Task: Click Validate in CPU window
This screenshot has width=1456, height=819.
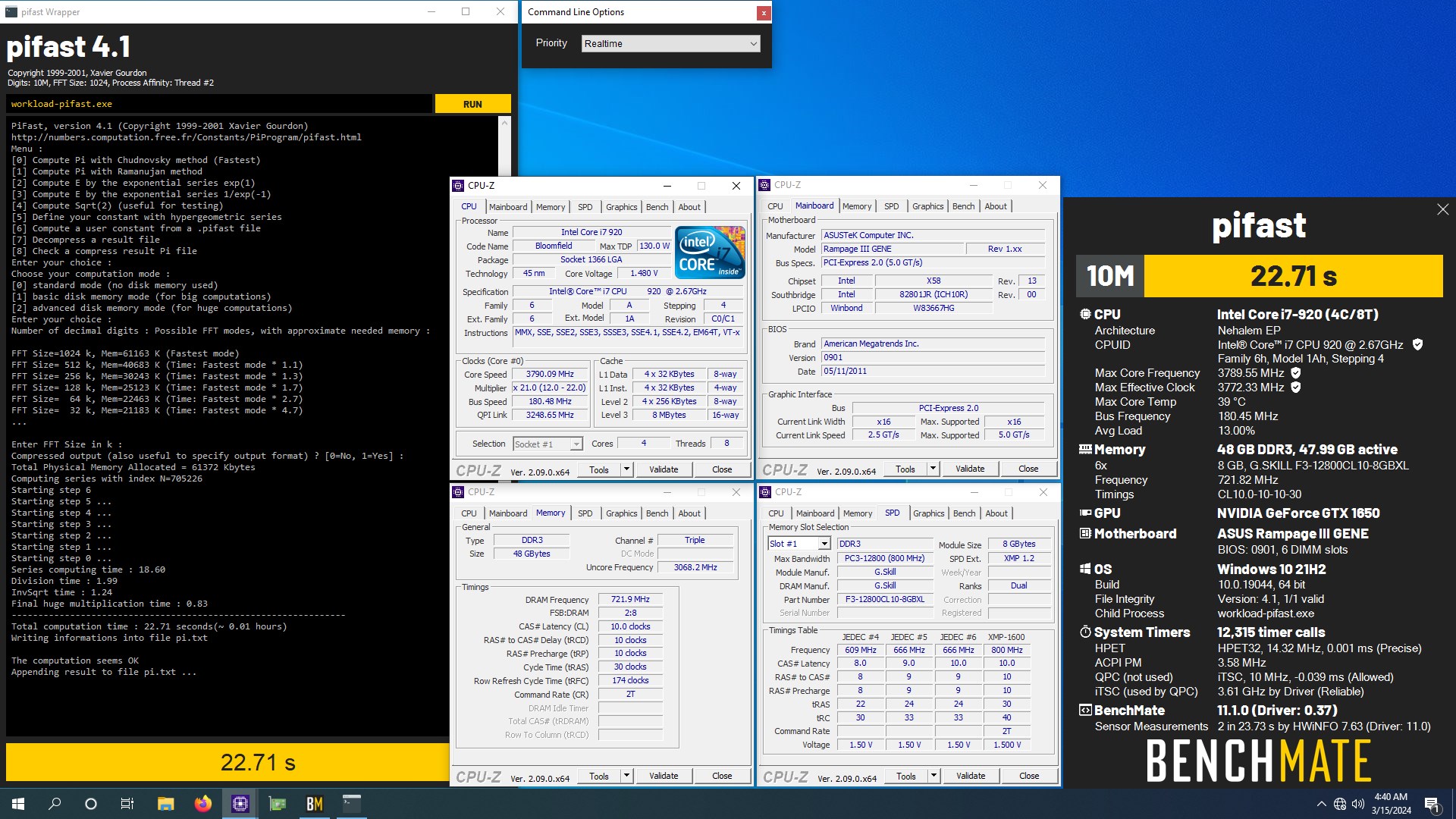Action: (664, 469)
